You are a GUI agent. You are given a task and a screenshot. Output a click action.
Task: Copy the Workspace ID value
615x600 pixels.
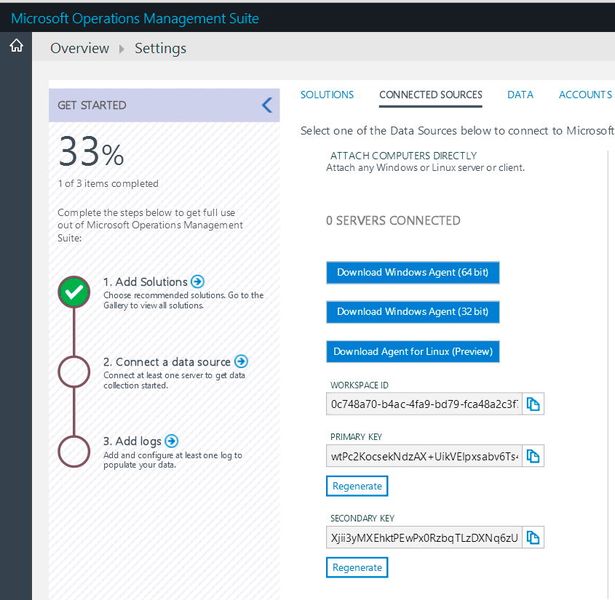[x=533, y=404]
